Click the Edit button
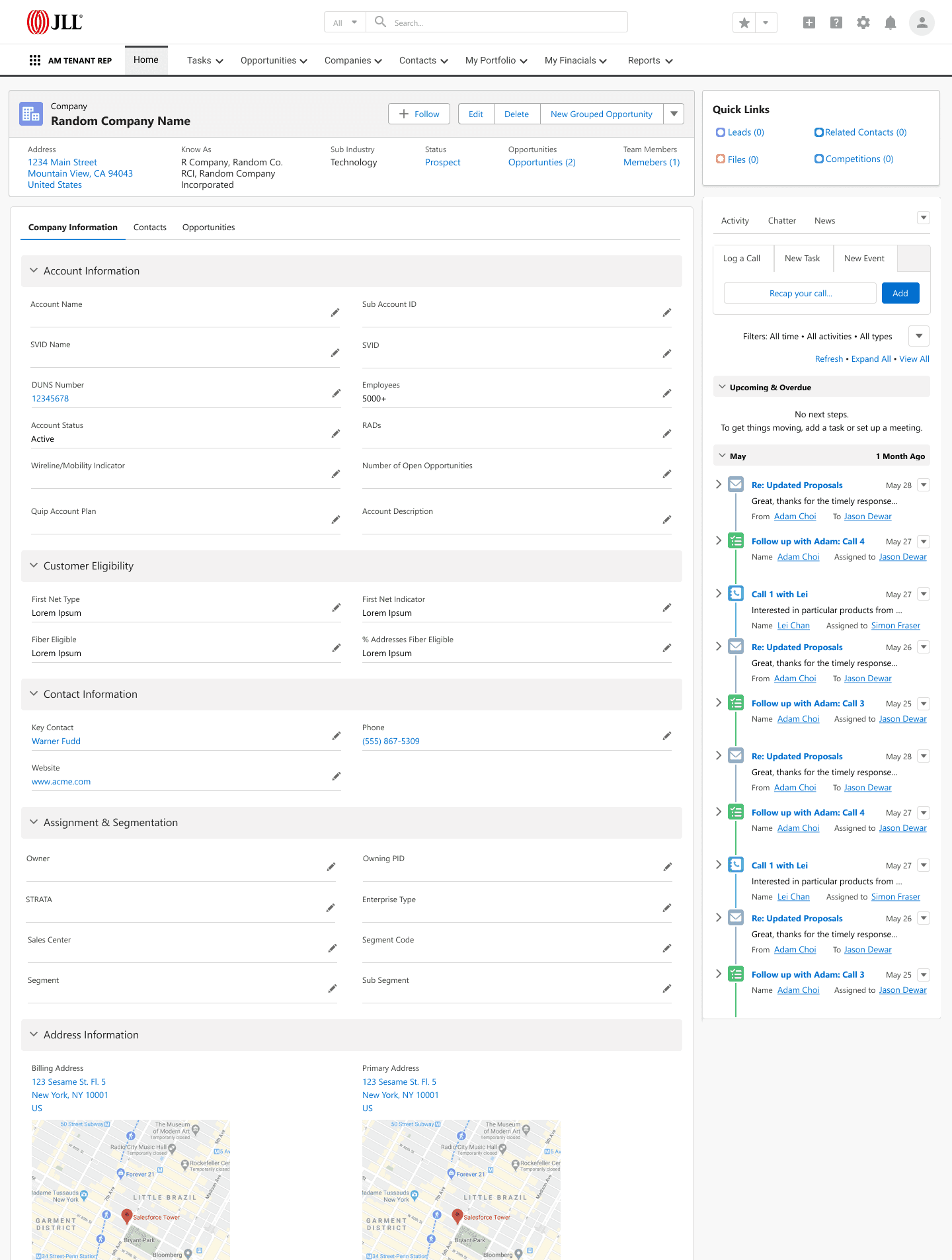This screenshot has width=952, height=1260. pyautogui.click(x=476, y=114)
